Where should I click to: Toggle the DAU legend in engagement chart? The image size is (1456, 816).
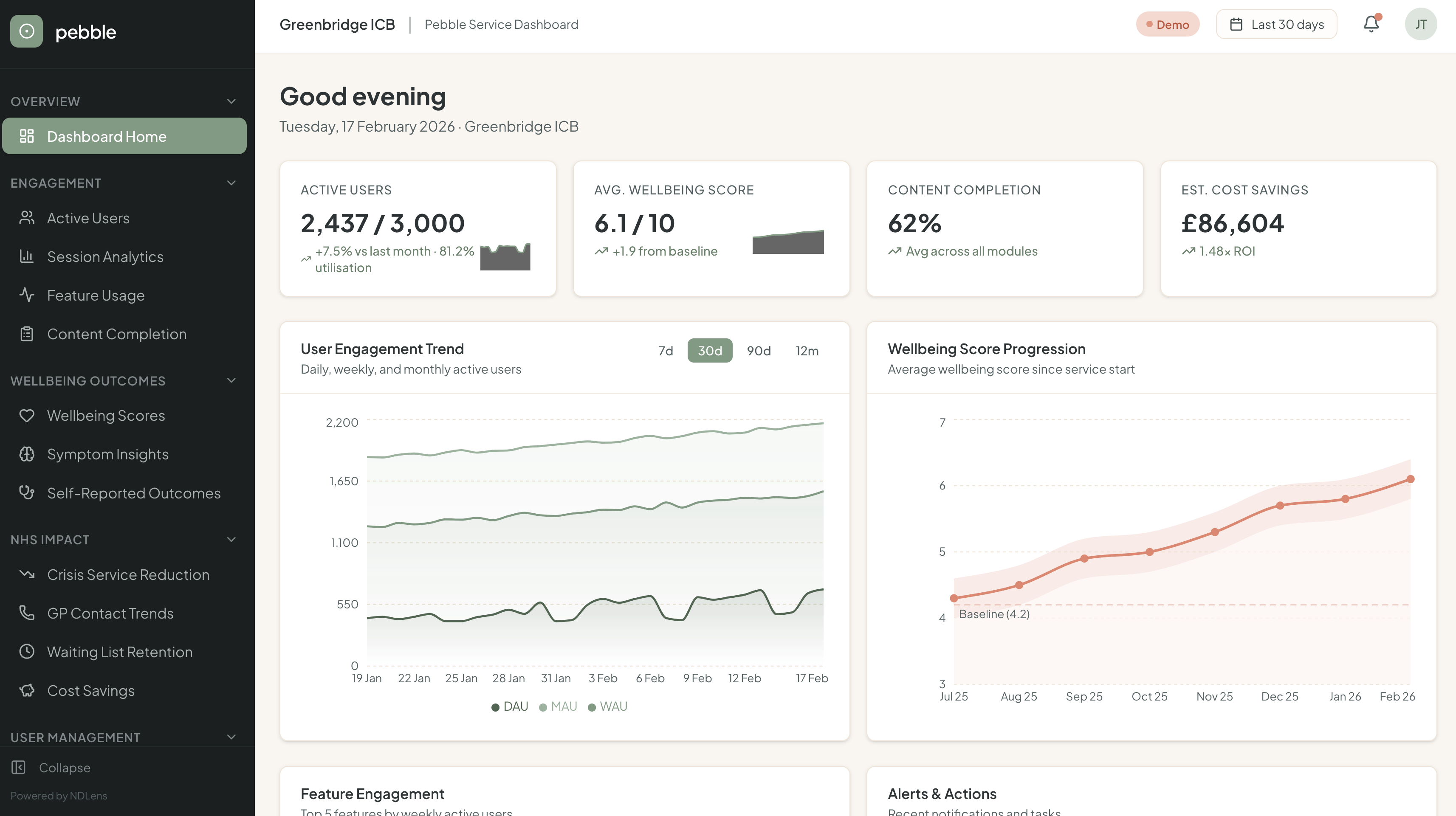coord(509,706)
